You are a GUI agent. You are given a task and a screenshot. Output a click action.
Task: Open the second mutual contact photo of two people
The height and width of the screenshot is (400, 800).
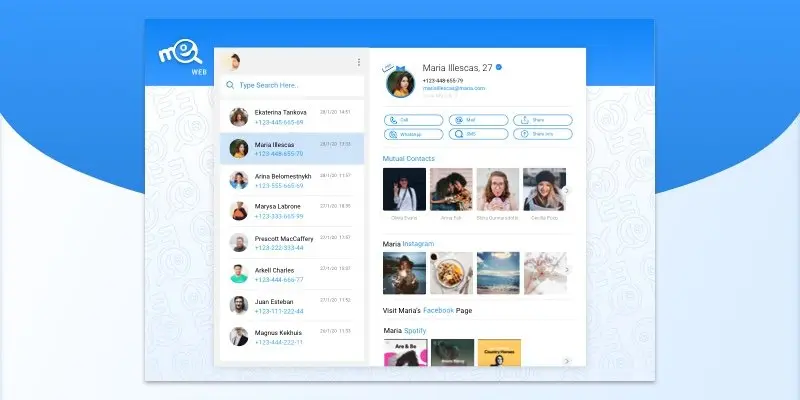452,189
